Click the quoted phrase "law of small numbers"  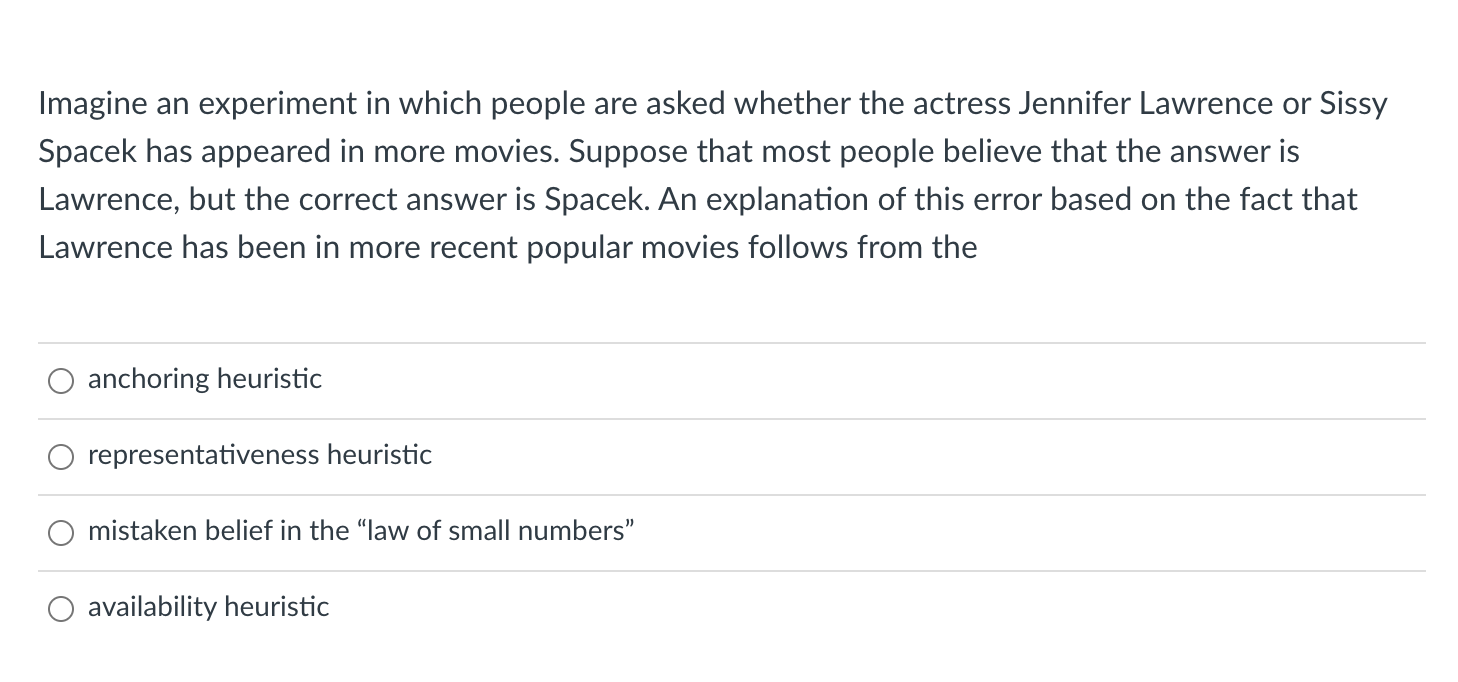(x=495, y=531)
